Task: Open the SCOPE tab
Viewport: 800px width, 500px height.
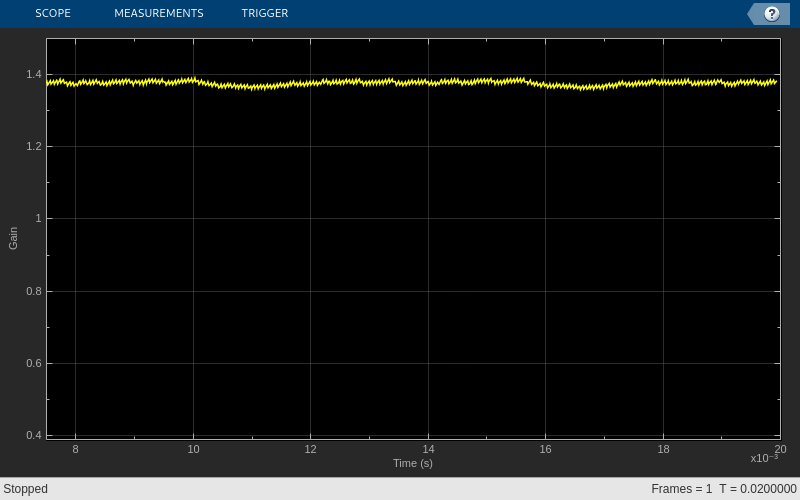Action: 53,13
